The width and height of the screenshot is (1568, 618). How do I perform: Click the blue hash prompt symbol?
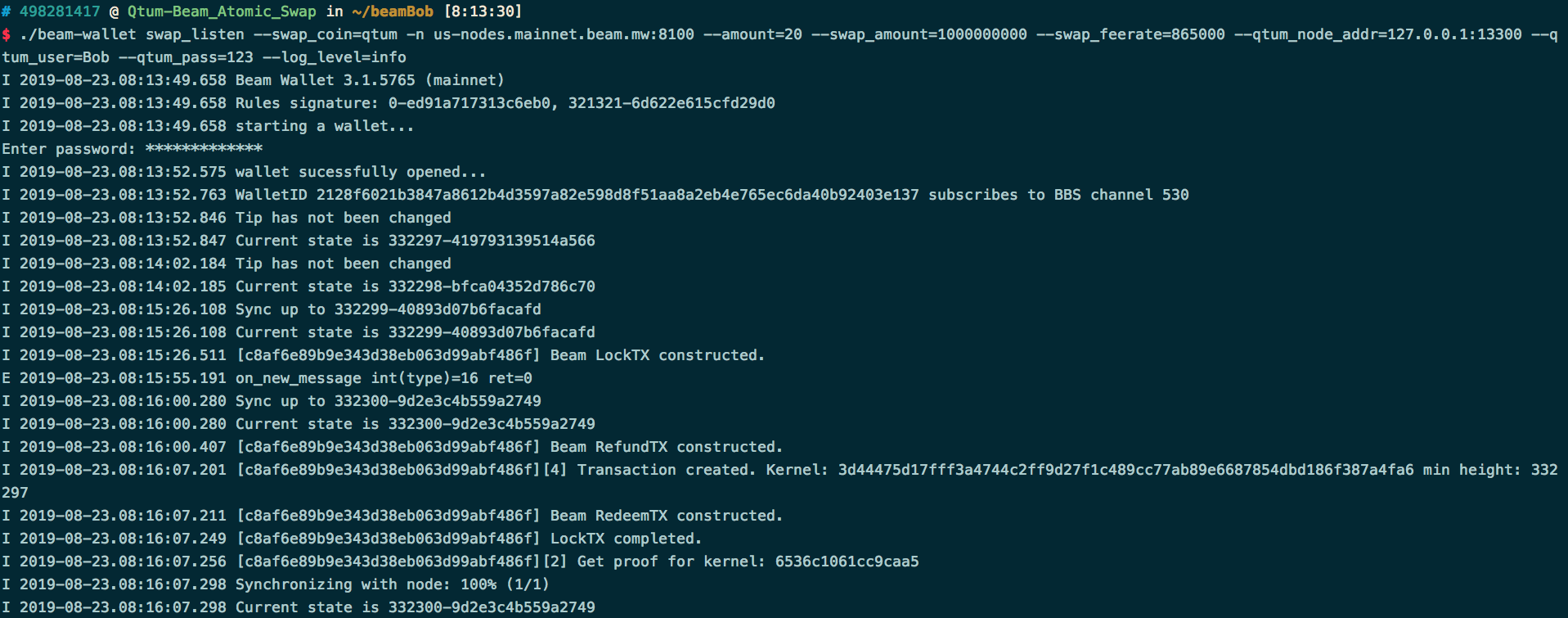coord(6,11)
